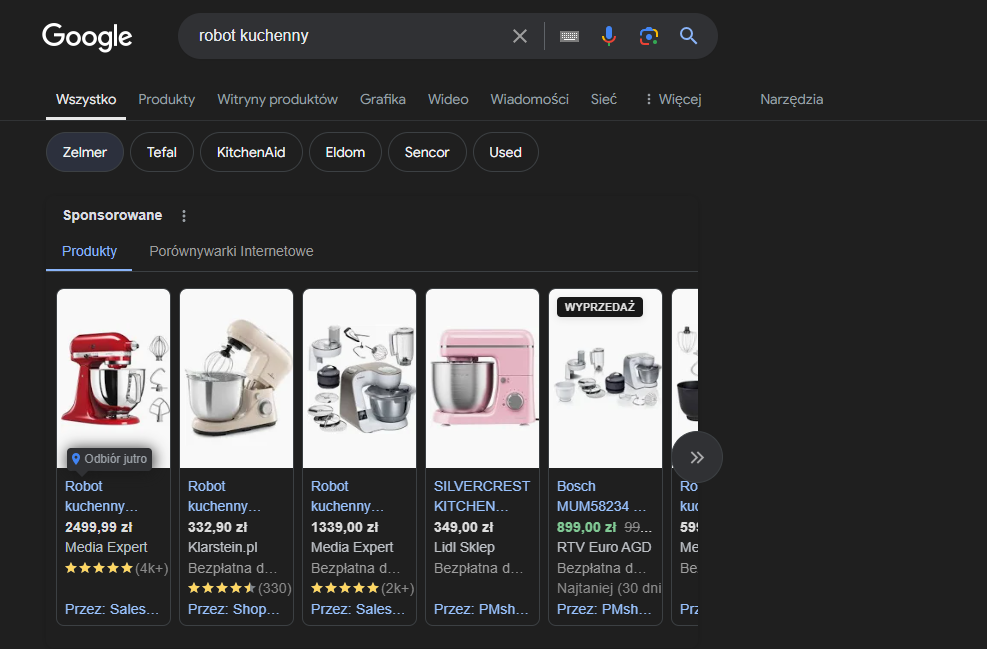This screenshot has height=649, width=987.
Task: Select the Used filter chip
Action: [x=505, y=152]
